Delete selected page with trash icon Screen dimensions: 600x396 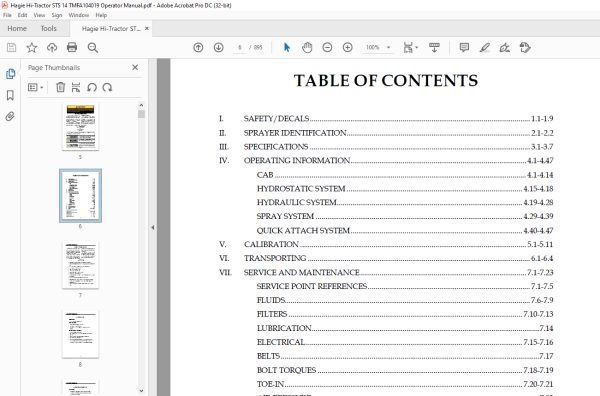[60, 87]
